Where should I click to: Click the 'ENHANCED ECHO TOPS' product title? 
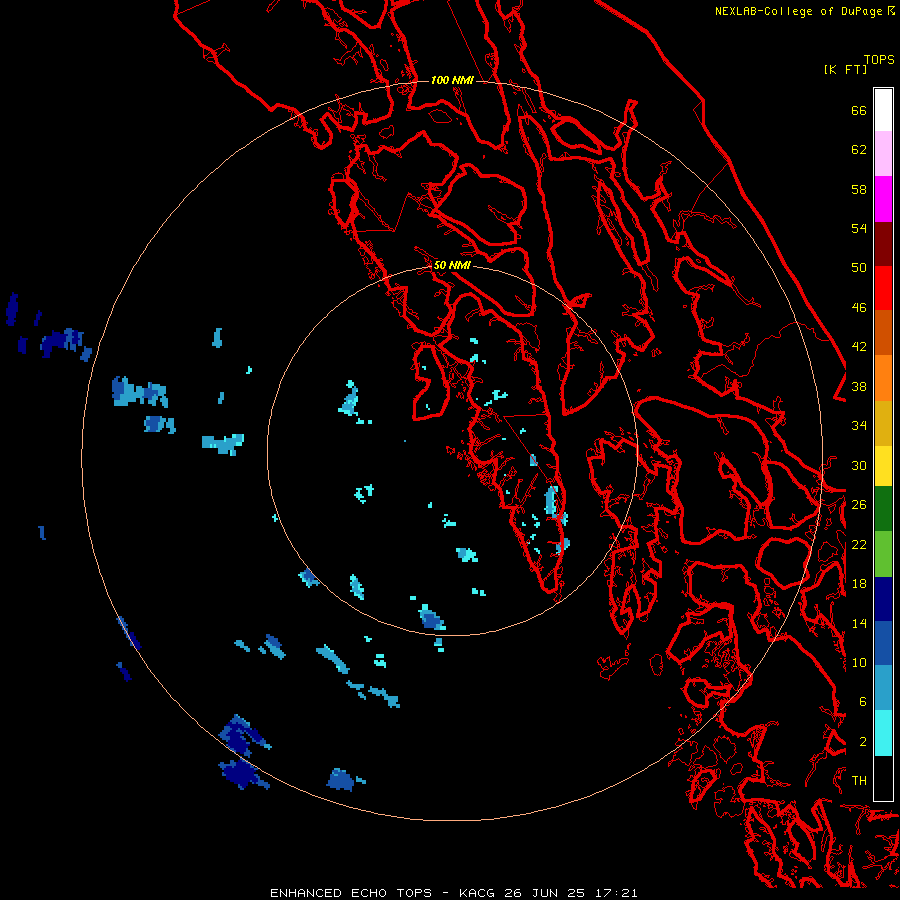pos(351,893)
